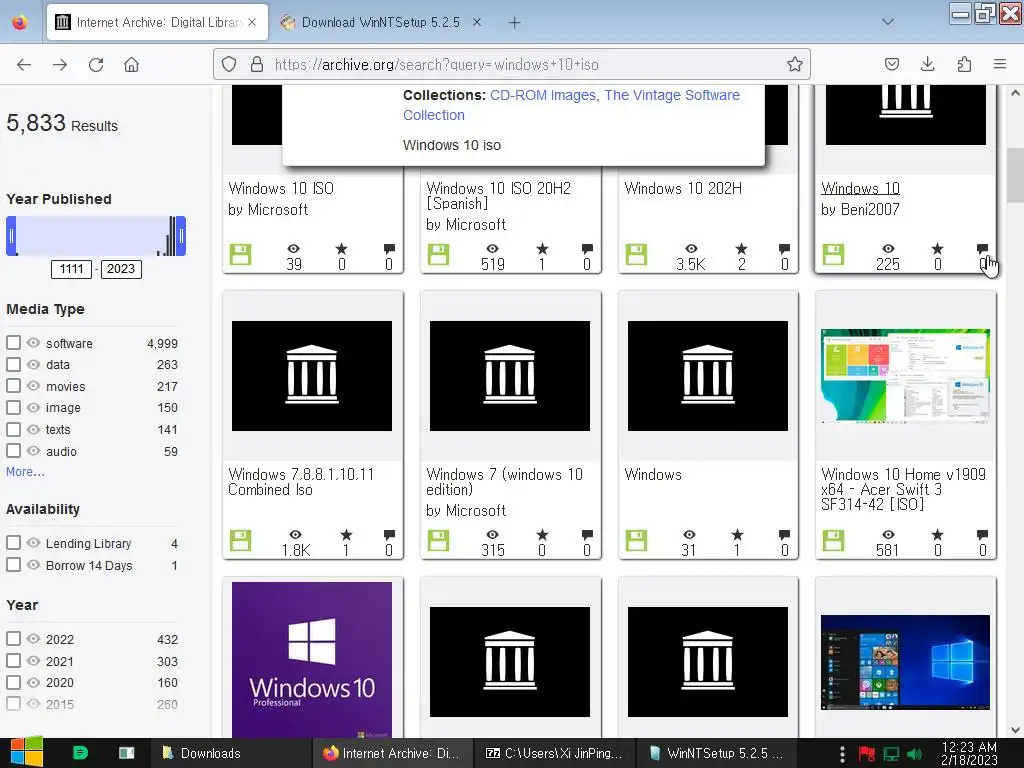The height and width of the screenshot is (768, 1024).
Task: Check the 2022 year filter
Action: tap(13, 639)
